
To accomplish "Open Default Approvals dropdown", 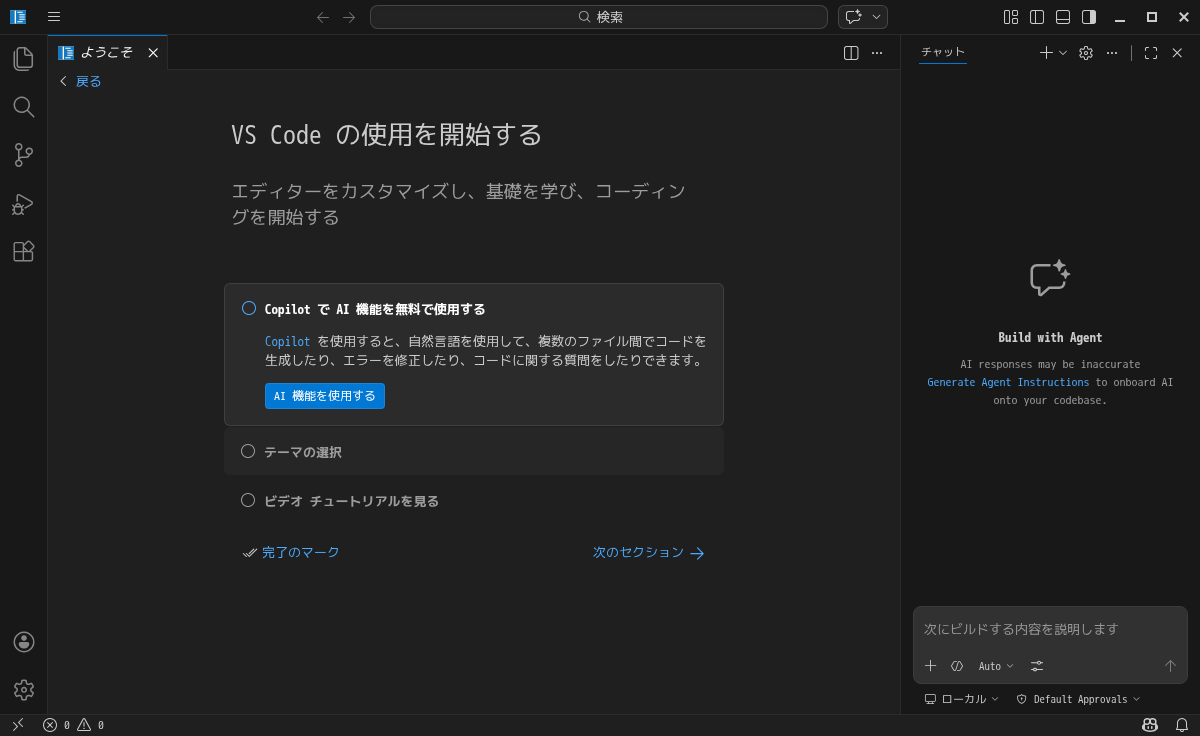I will click(x=1078, y=699).
